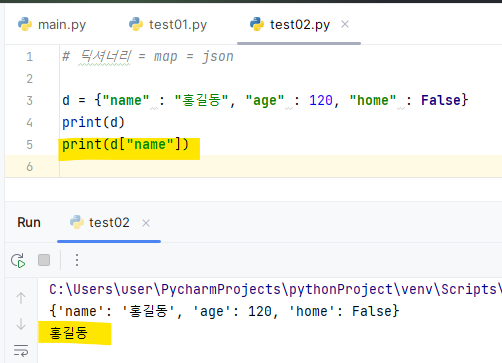Viewport: 502px width, 363px height.
Task: Close the test02.py editor tab
Action: pyautogui.click(x=345, y=24)
